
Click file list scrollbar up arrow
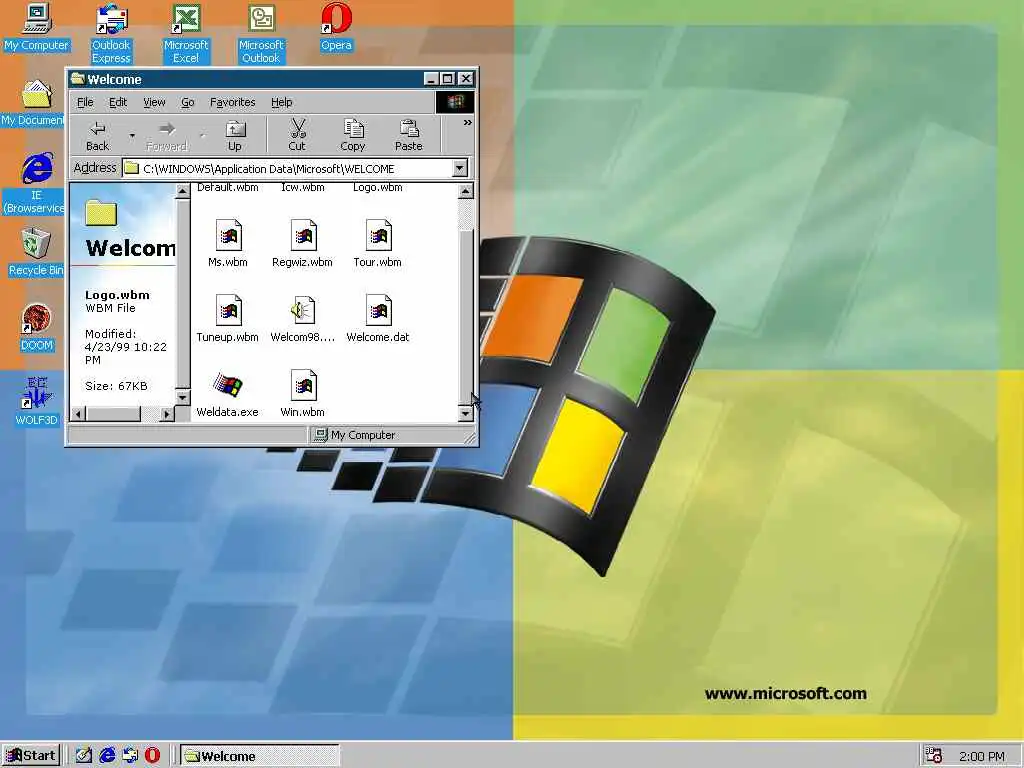(466, 191)
